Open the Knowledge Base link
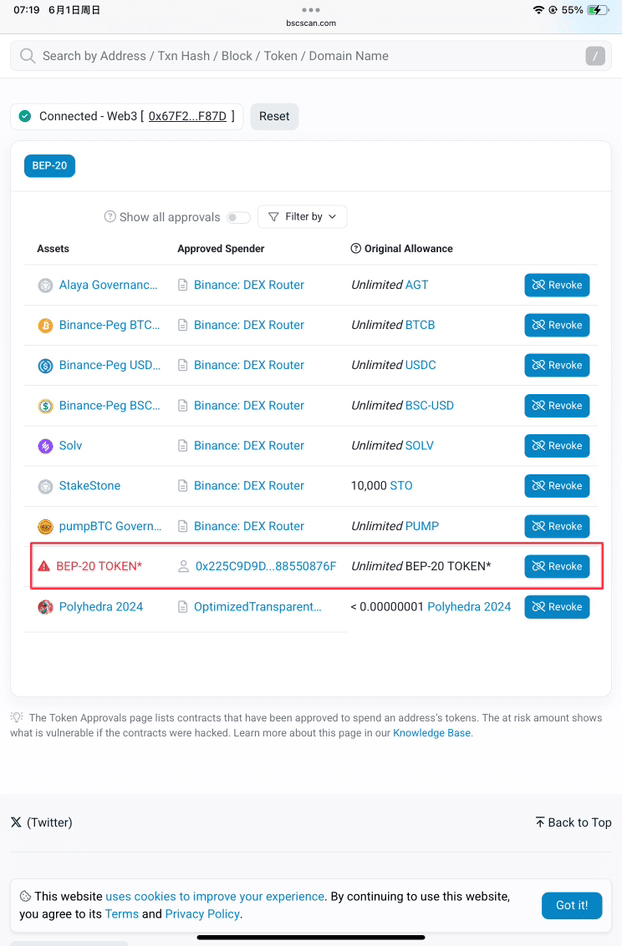Image resolution: width=622 pixels, height=946 pixels. [x=431, y=733]
